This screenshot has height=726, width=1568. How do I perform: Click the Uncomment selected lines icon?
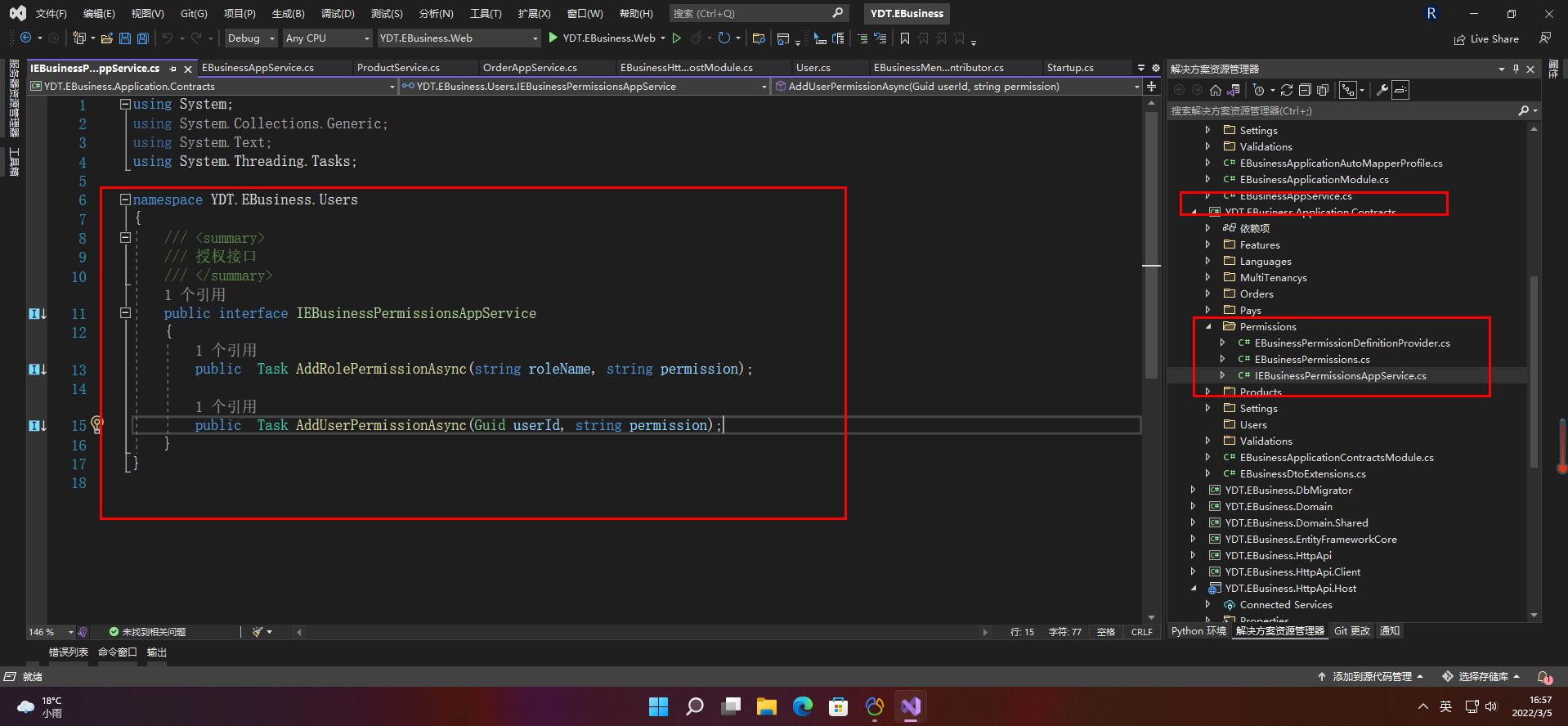[880, 38]
